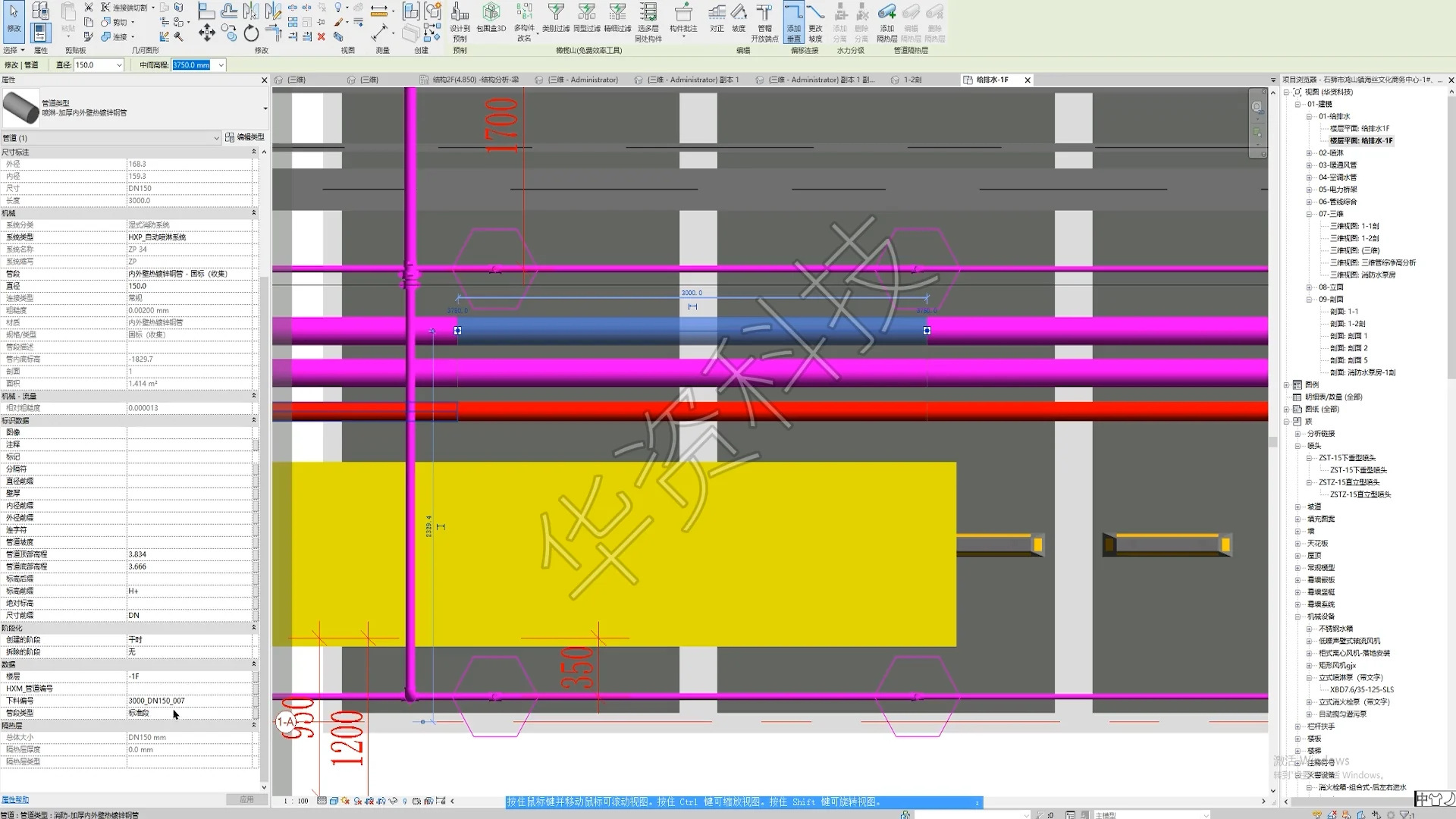This screenshot has width=1456, height=819.
Task: Click the Move tool in 修改 panel
Action: 206,33
